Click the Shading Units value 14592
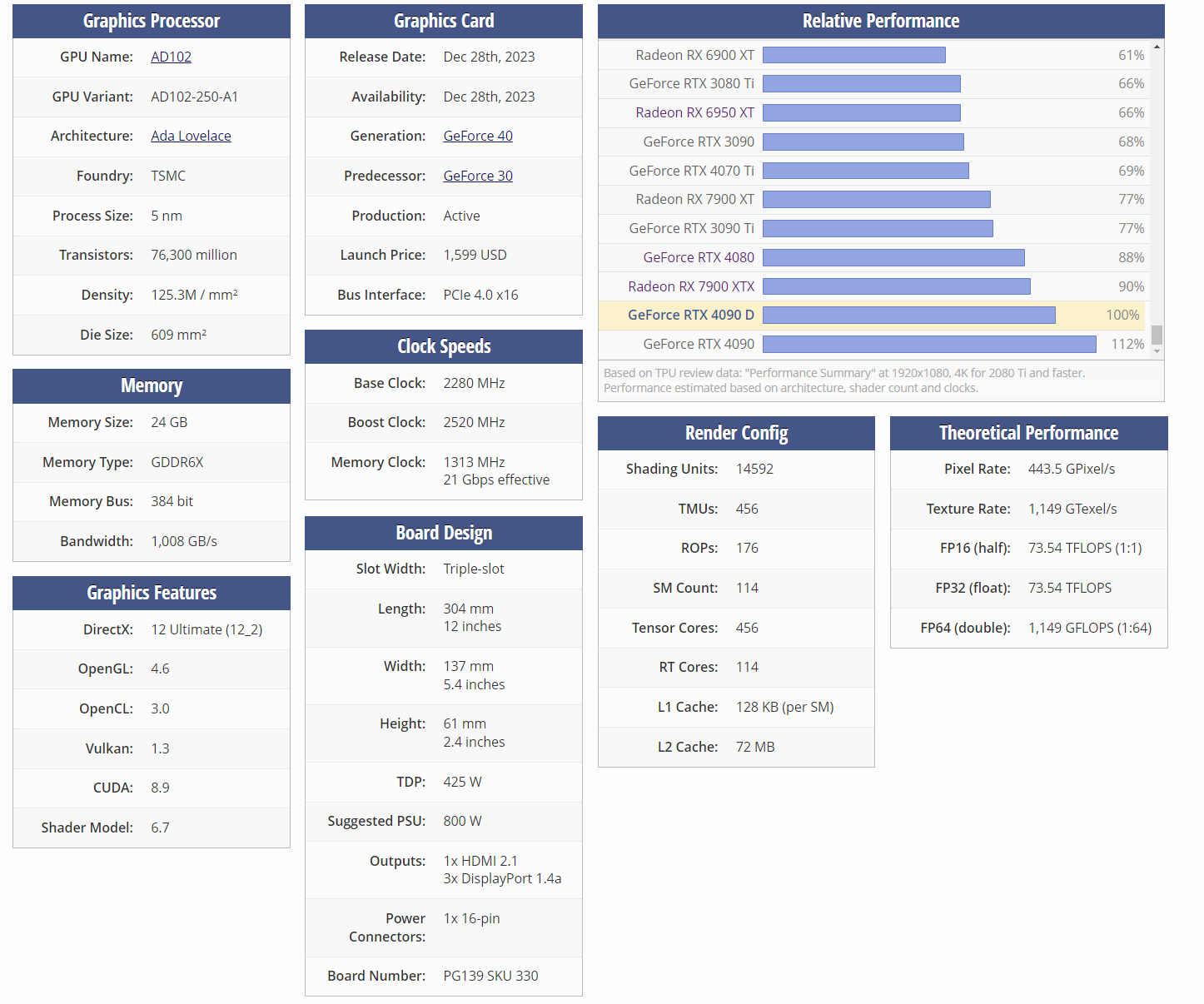The width and height of the screenshot is (1204, 1004). click(x=755, y=469)
